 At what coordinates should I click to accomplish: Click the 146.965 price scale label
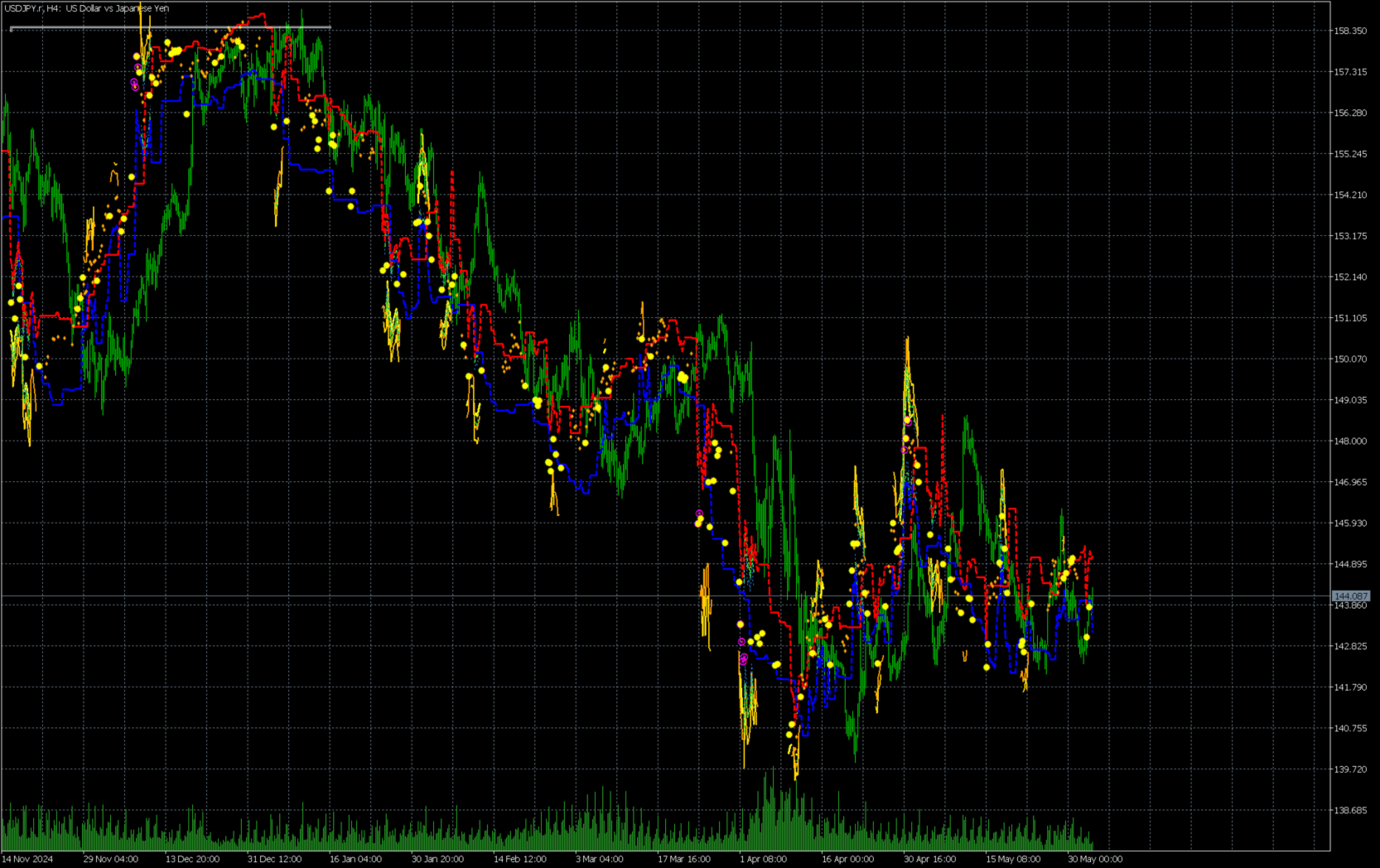tap(1350, 482)
